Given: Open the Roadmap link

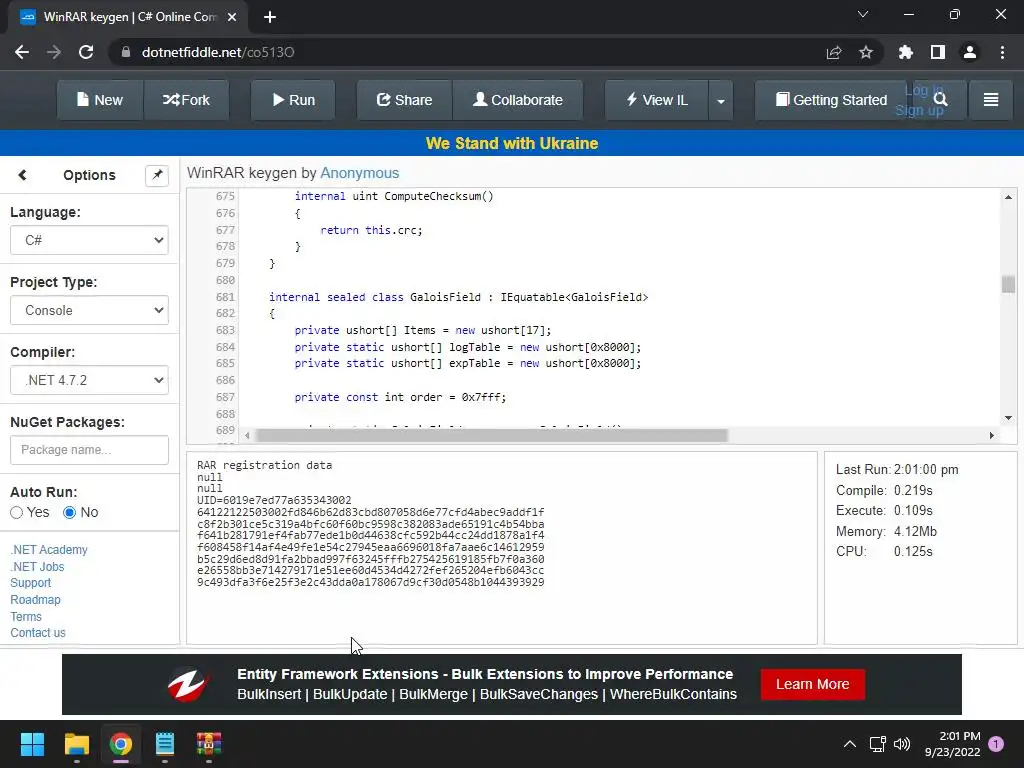Looking at the screenshot, I should point(35,600).
